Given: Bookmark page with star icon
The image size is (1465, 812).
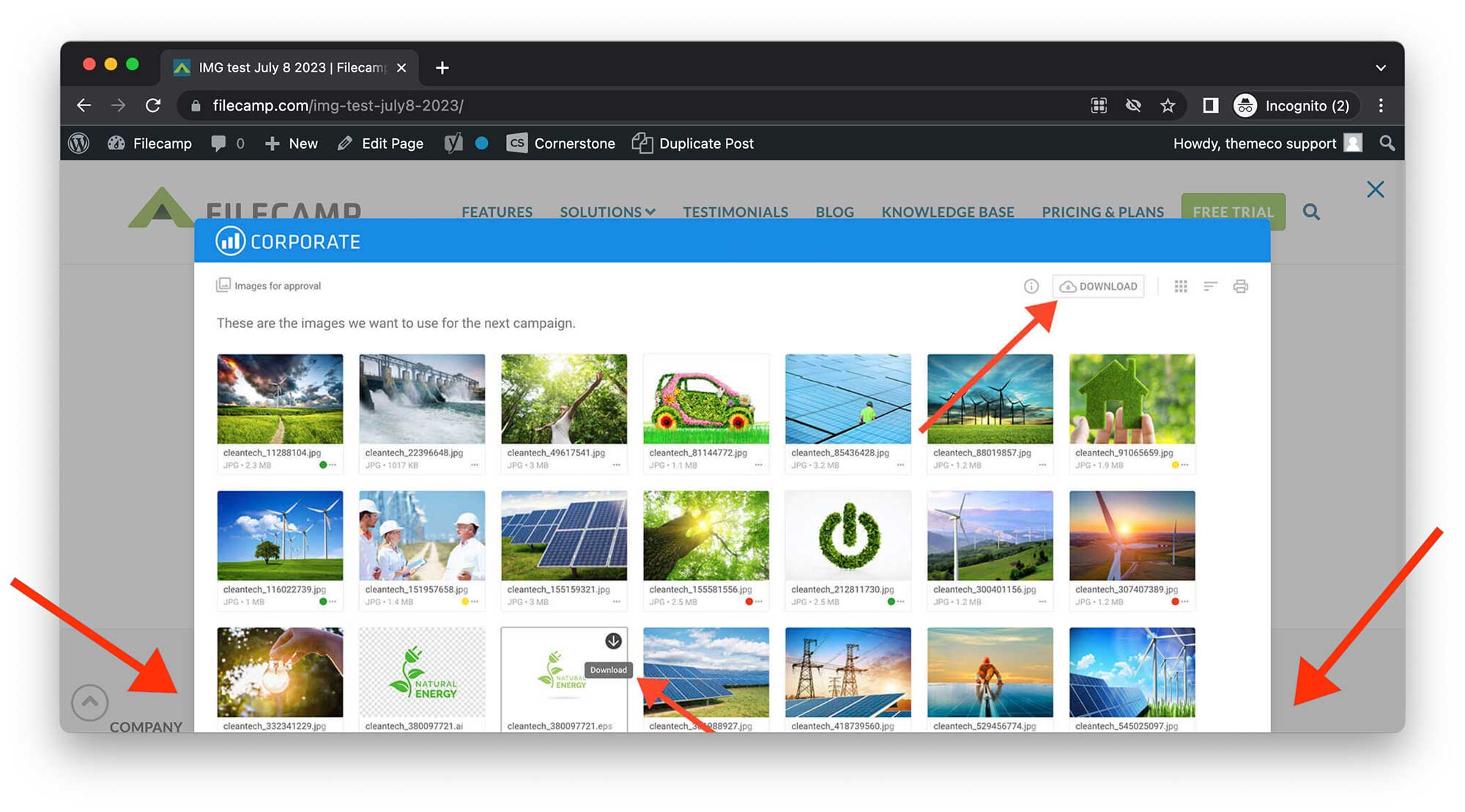Looking at the screenshot, I should pyautogui.click(x=1168, y=105).
